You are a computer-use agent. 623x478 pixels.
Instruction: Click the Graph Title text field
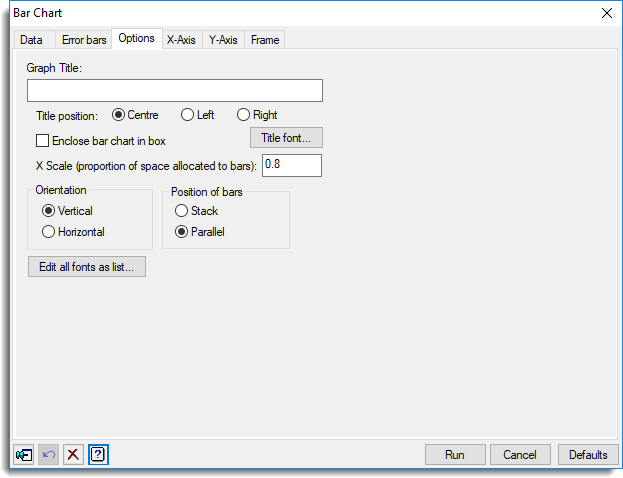pos(175,91)
